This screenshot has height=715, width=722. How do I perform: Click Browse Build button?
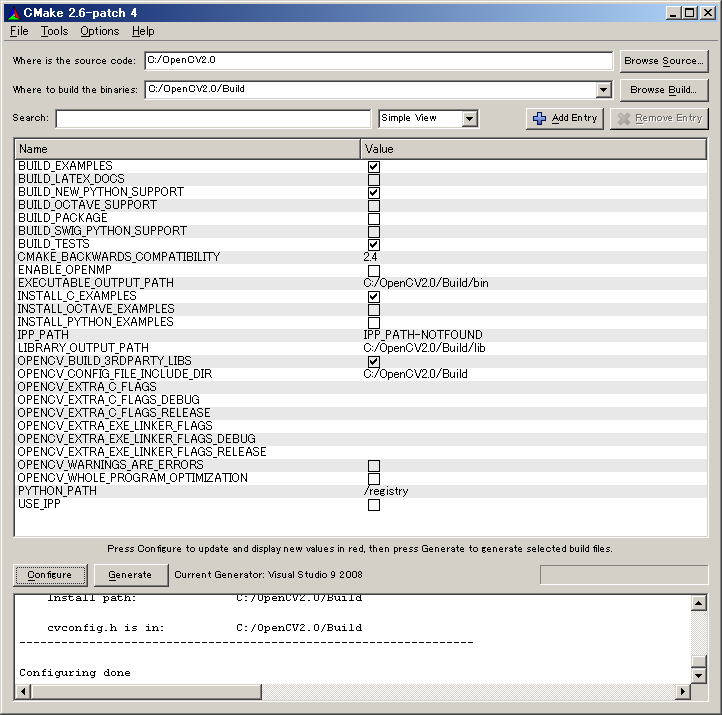point(664,90)
